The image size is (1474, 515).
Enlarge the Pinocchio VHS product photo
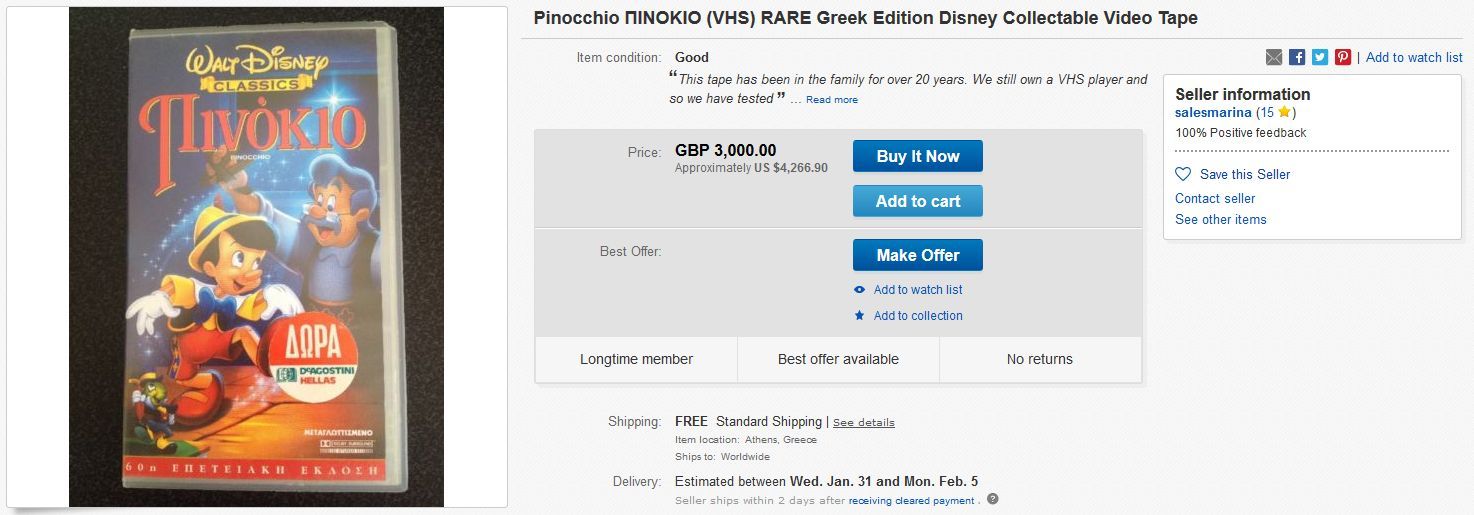point(256,257)
